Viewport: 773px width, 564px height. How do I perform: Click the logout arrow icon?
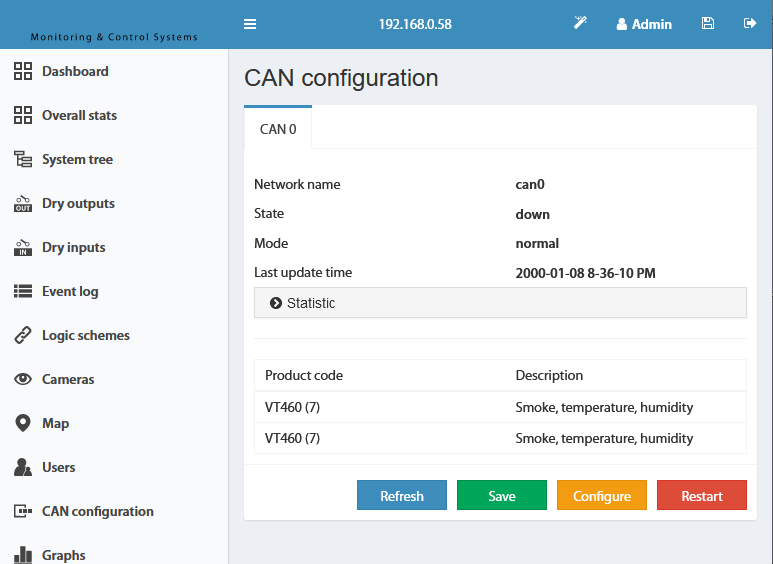click(750, 23)
